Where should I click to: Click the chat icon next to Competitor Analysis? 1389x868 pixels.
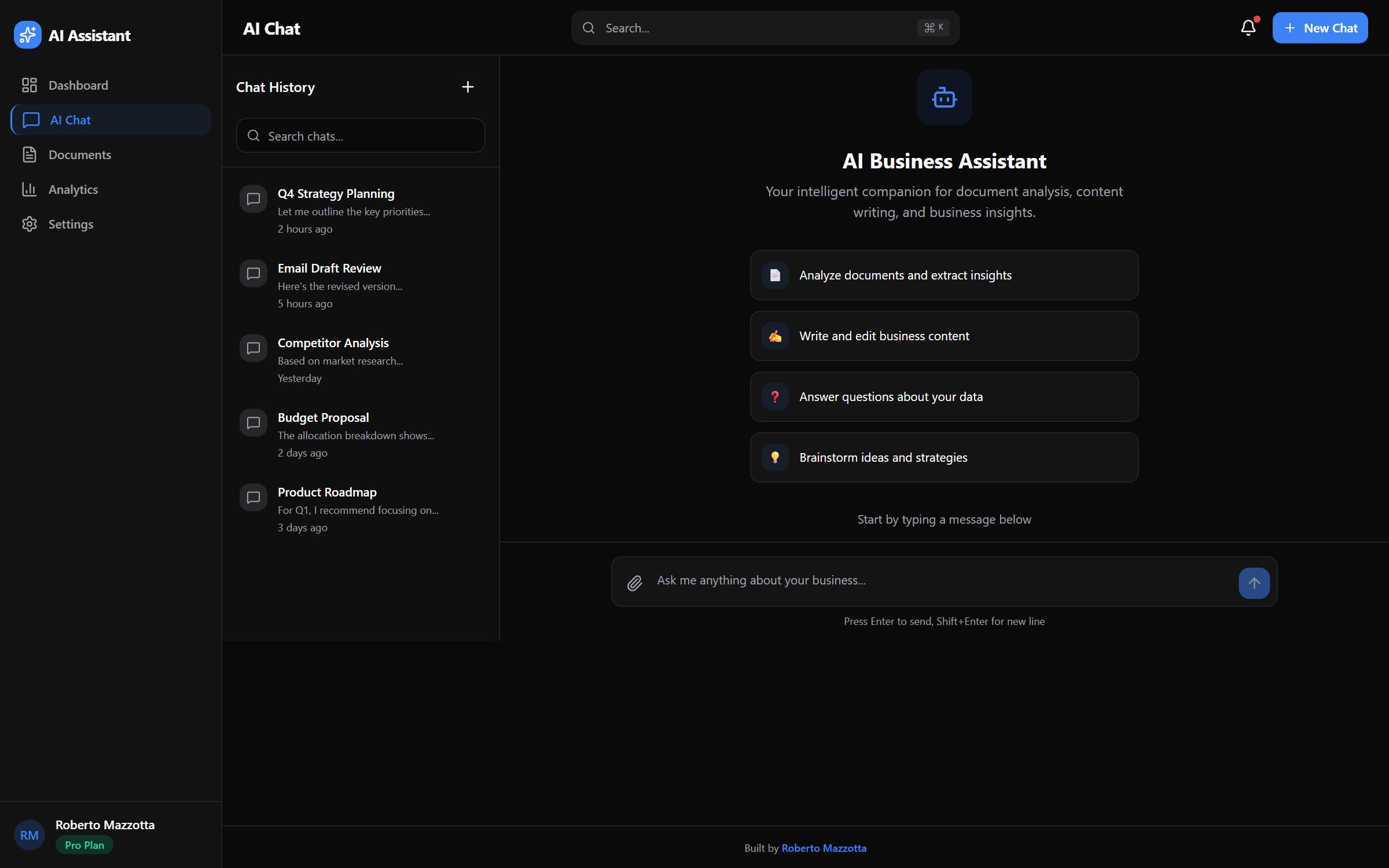pos(253,348)
